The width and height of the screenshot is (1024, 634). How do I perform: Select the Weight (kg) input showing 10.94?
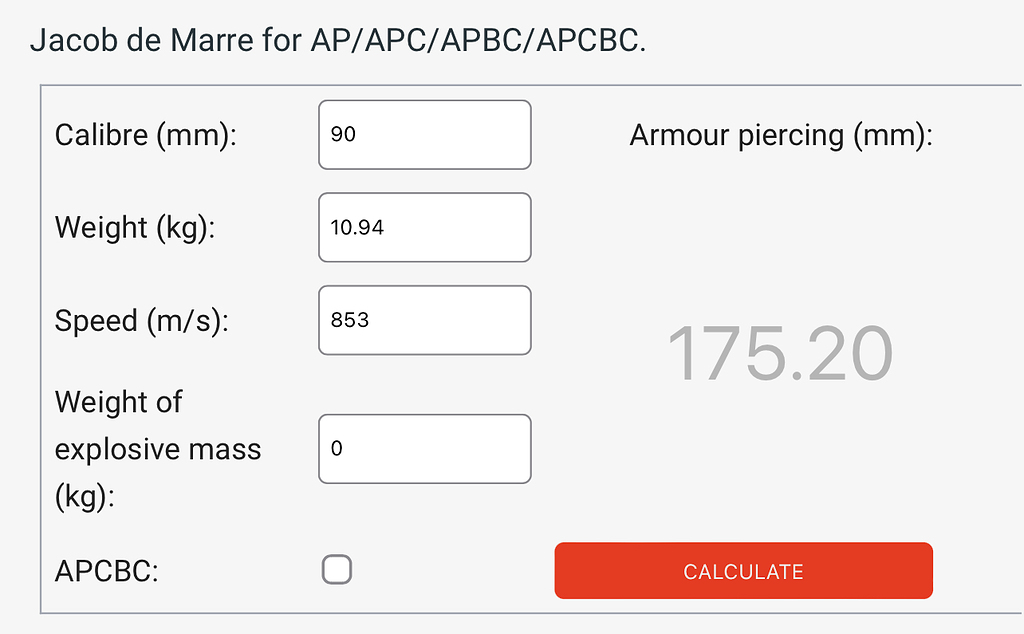click(424, 227)
